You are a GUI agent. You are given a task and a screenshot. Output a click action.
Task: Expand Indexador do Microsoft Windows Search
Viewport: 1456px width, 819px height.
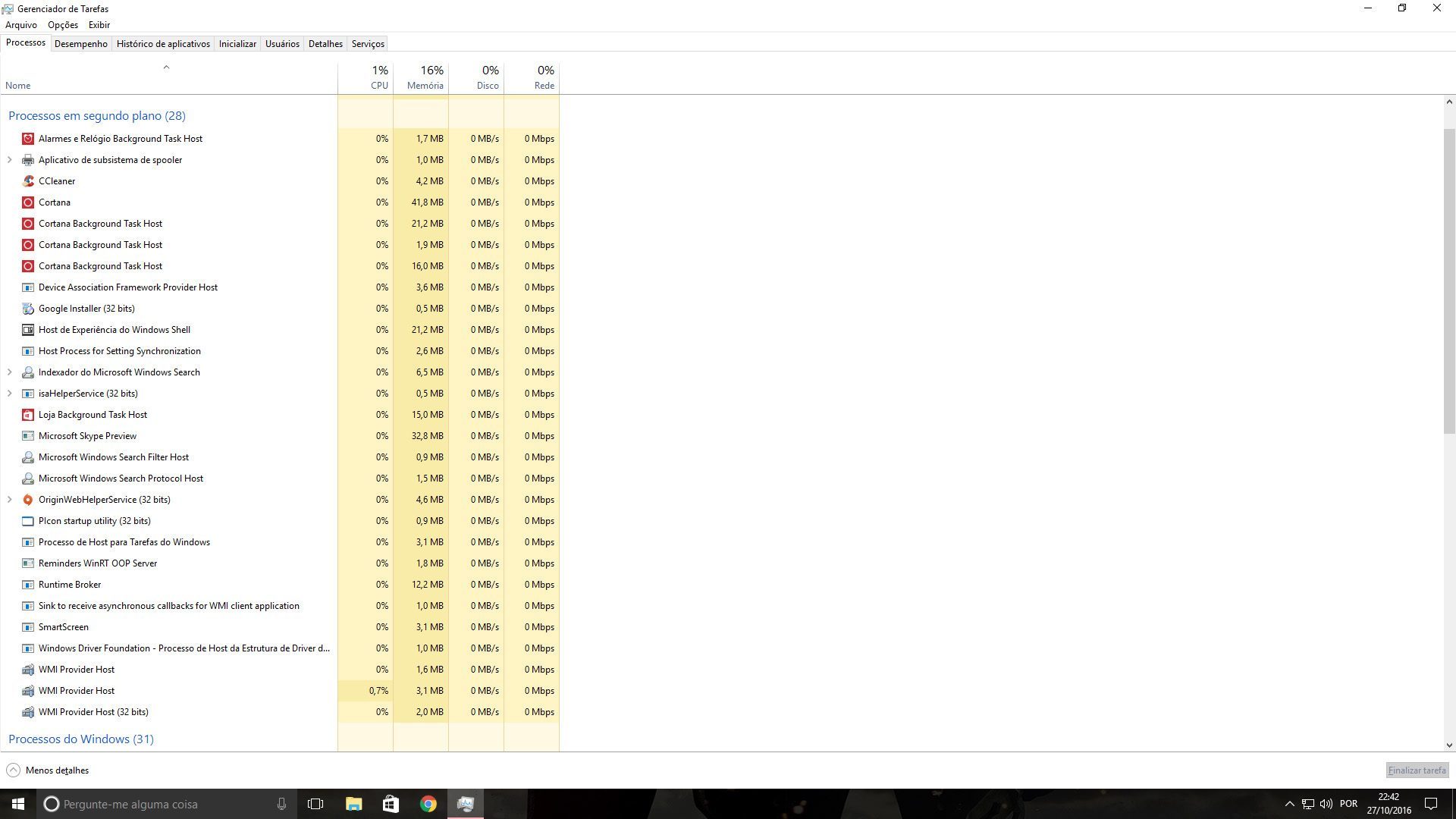click(10, 372)
